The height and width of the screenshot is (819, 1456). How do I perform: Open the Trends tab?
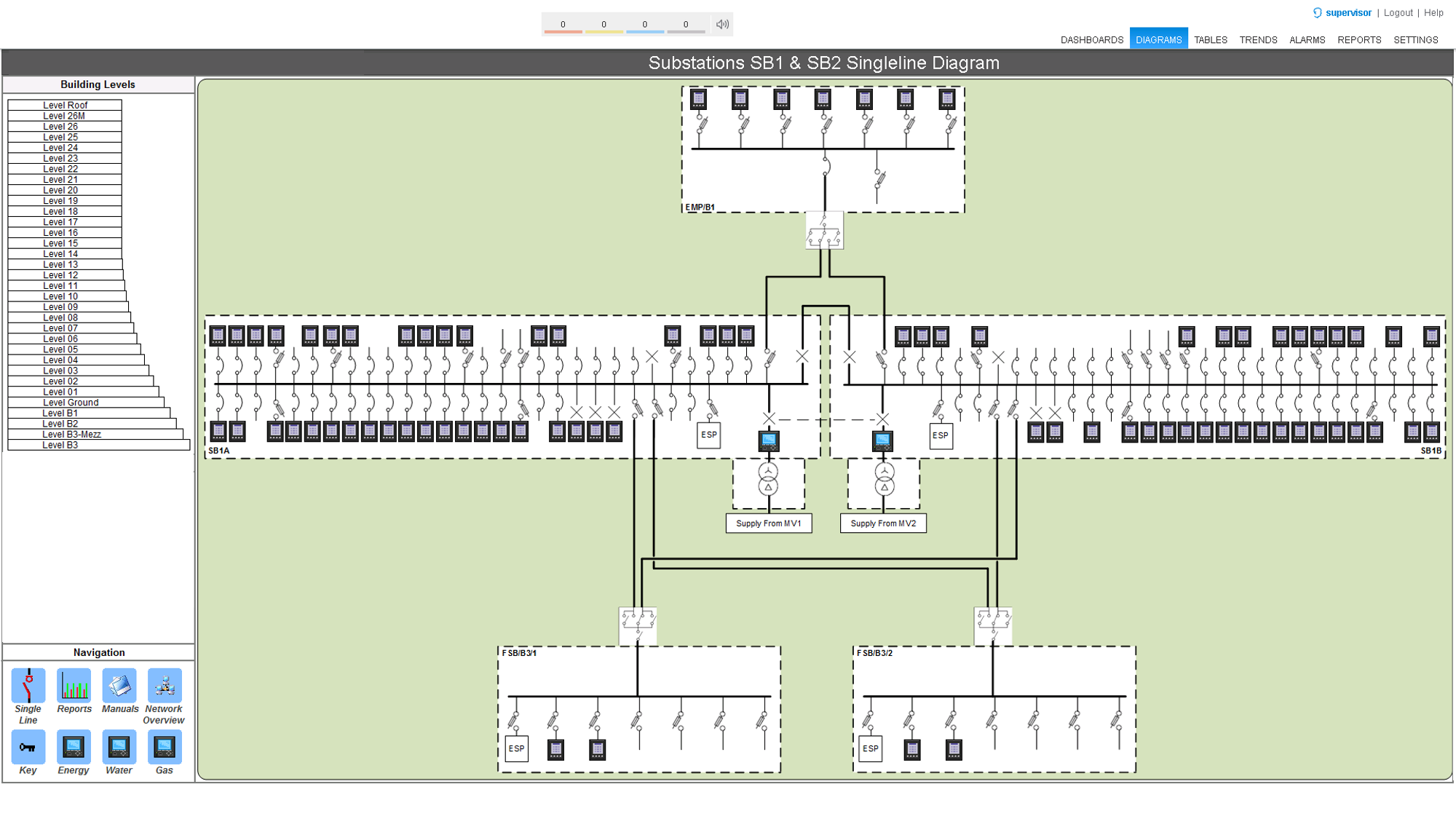1258,40
